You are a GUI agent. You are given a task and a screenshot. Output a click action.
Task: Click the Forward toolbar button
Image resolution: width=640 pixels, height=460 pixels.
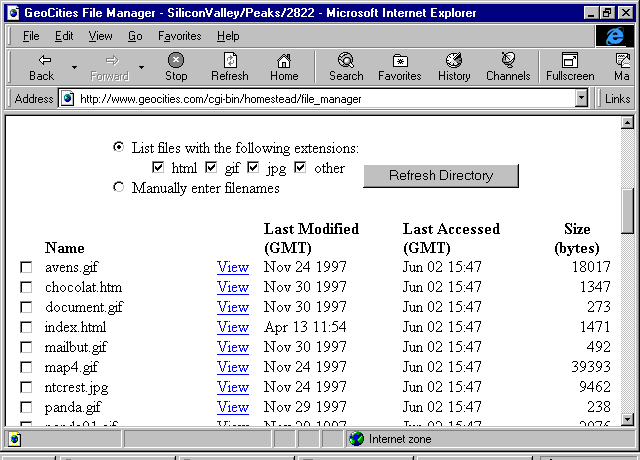point(109,67)
